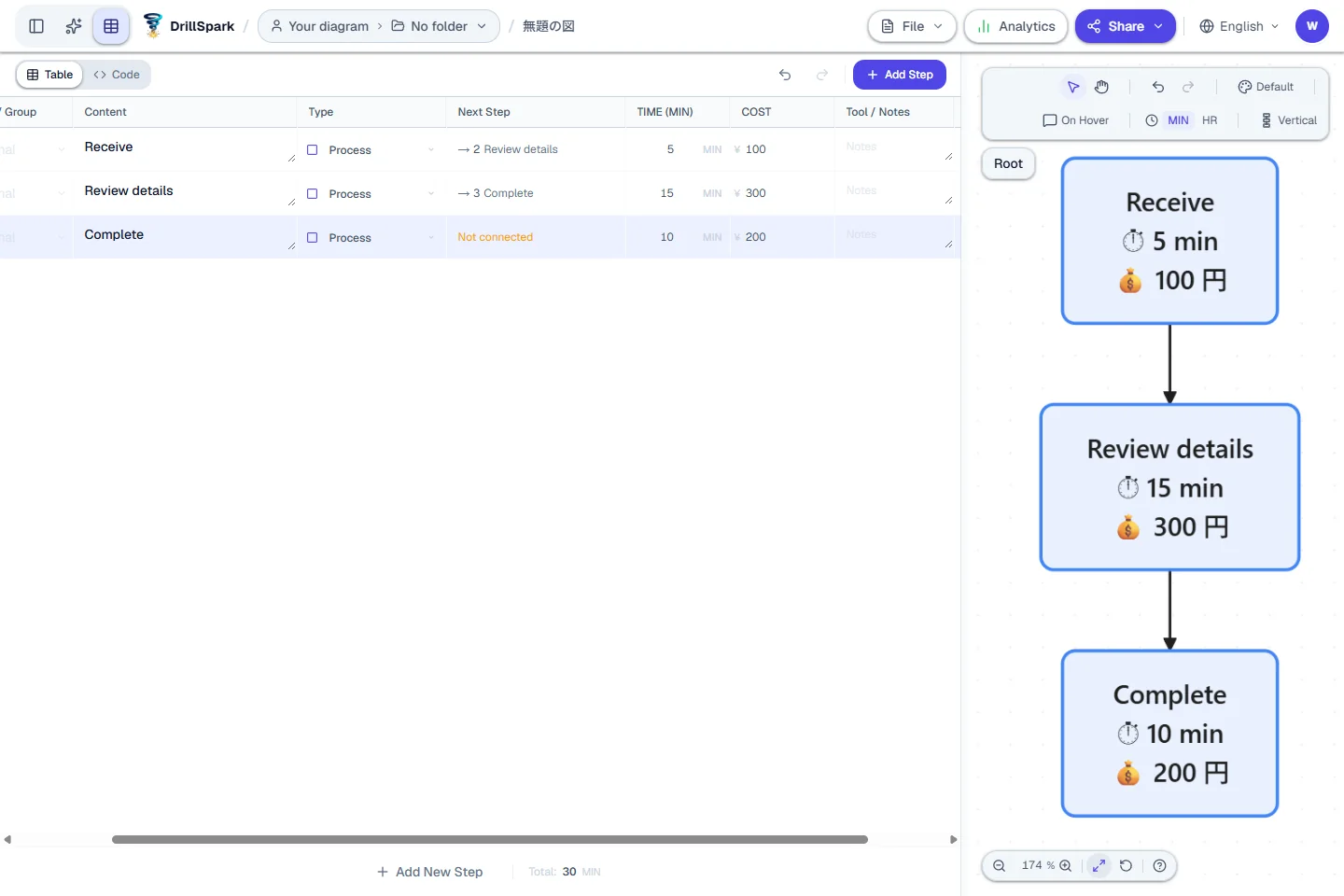
Task: Click the diagram title 無題の図
Action: click(x=549, y=26)
